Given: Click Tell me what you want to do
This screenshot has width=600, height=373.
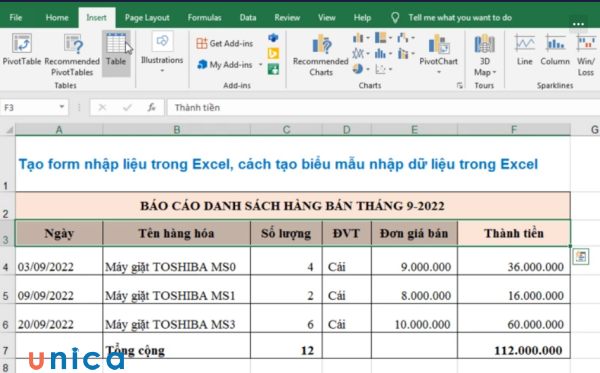Looking at the screenshot, I should (x=460, y=18).
